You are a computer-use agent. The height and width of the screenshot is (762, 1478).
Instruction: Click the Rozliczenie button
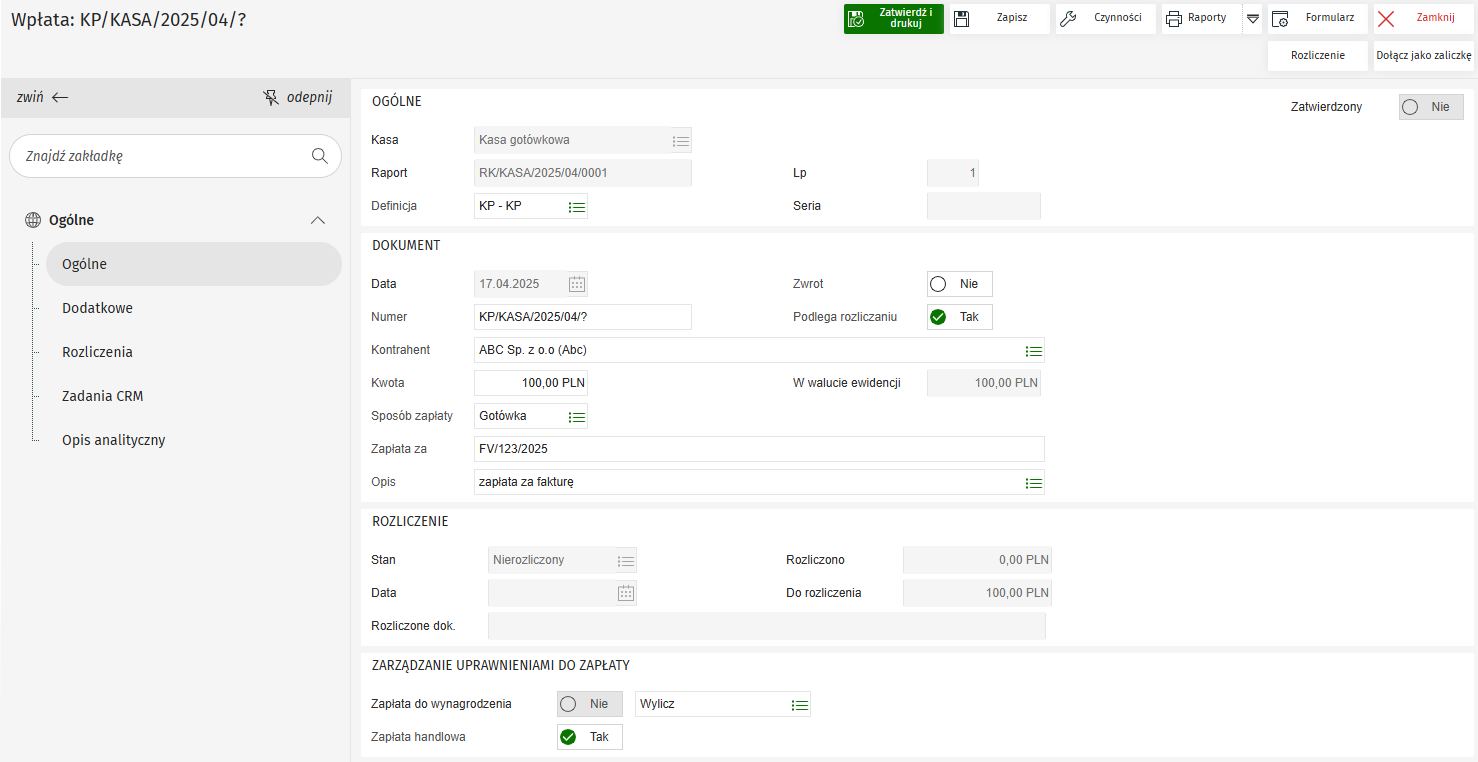1317,56
